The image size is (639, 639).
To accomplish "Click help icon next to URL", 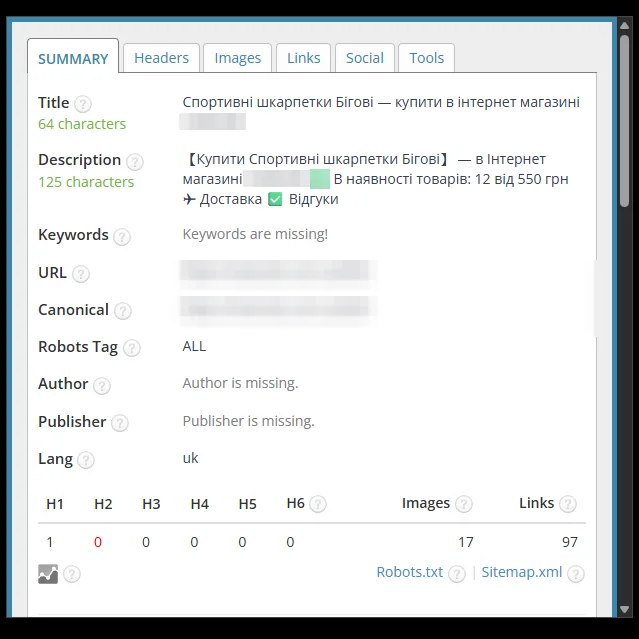I will pyautogui.click(x=81, y=274).
